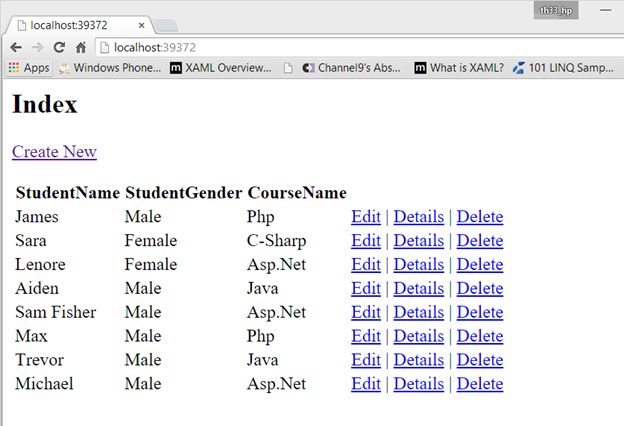
Task: View Details for Lenore
Action: click(x=419, y=265)
